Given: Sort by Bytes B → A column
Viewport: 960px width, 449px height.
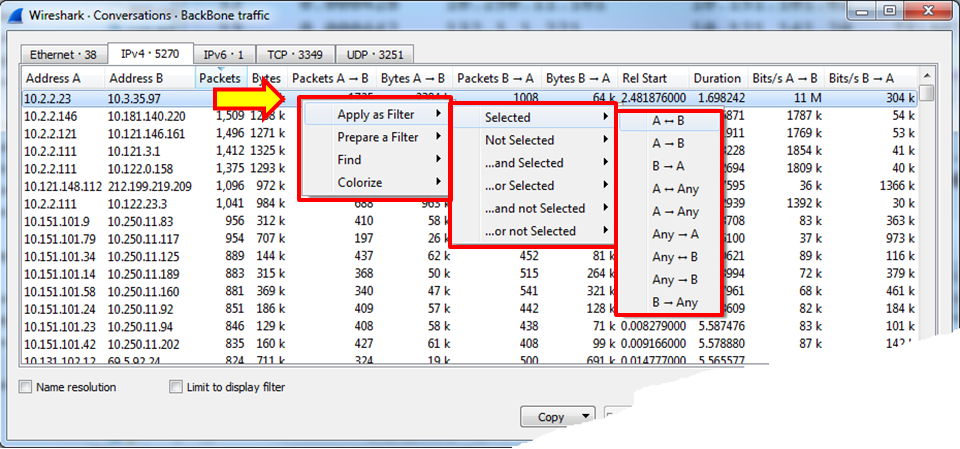Looking at the screenshot, I should (x=579, y=78).
